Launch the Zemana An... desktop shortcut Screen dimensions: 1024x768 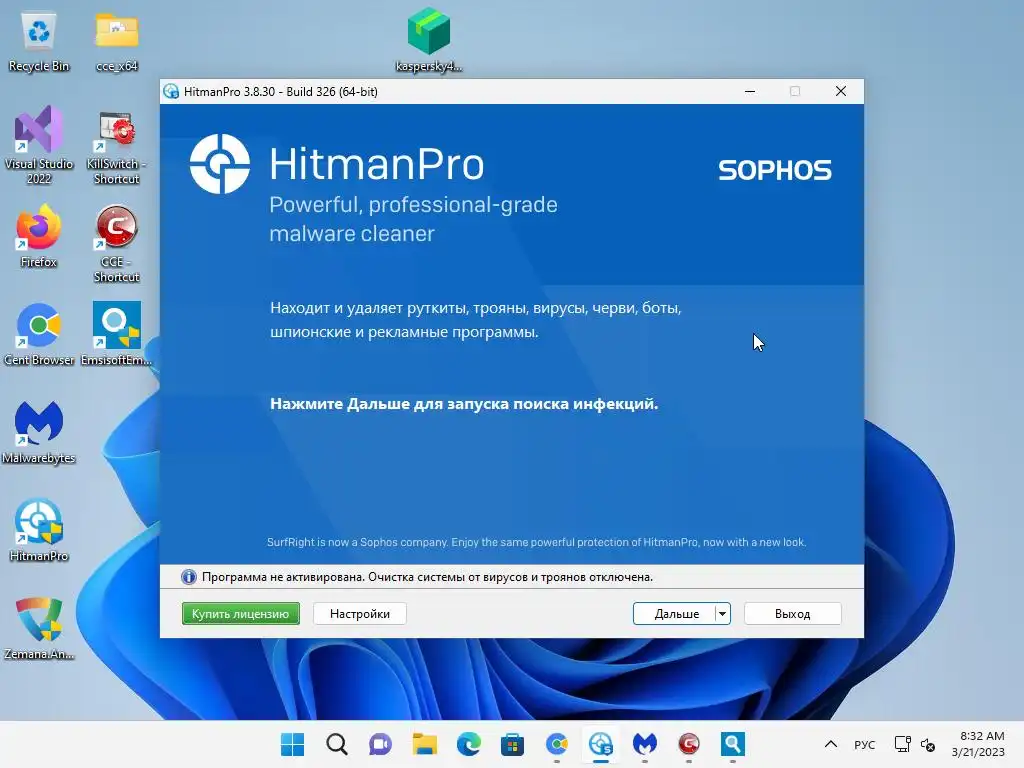click(39, 628)
